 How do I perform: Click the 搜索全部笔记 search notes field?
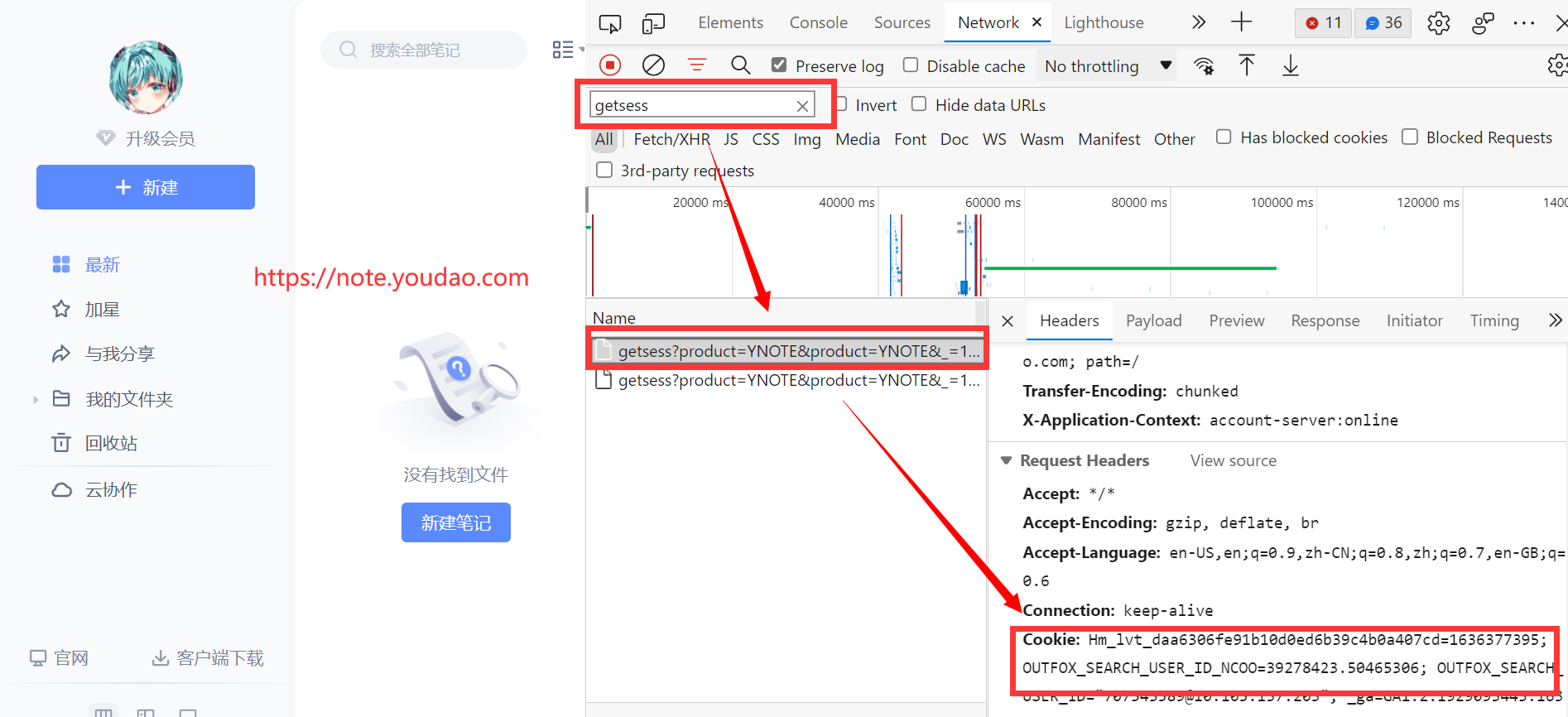click(424, 50)
